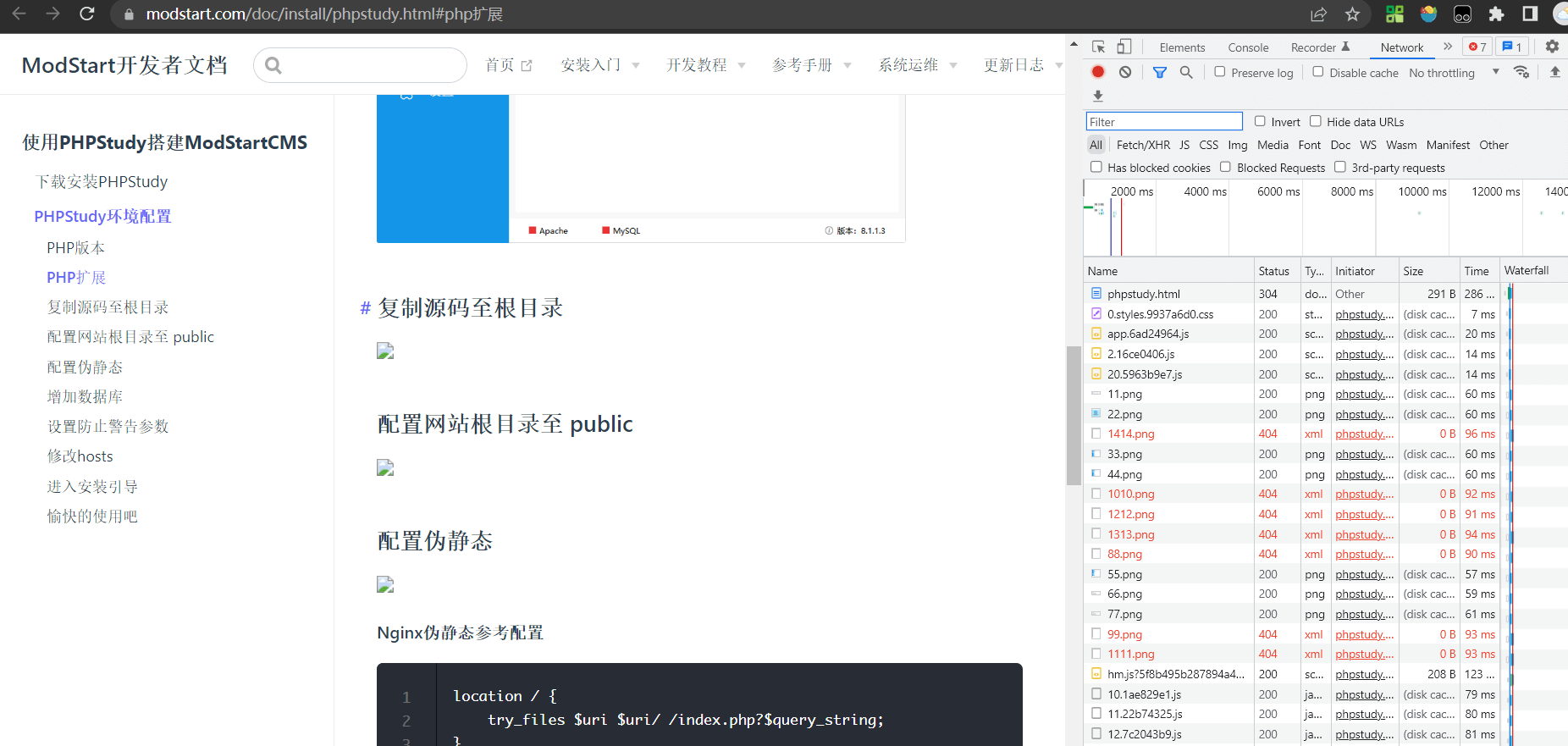
Task: Open the fruit bowl extension icon
Action: [x=1428, y=14]
